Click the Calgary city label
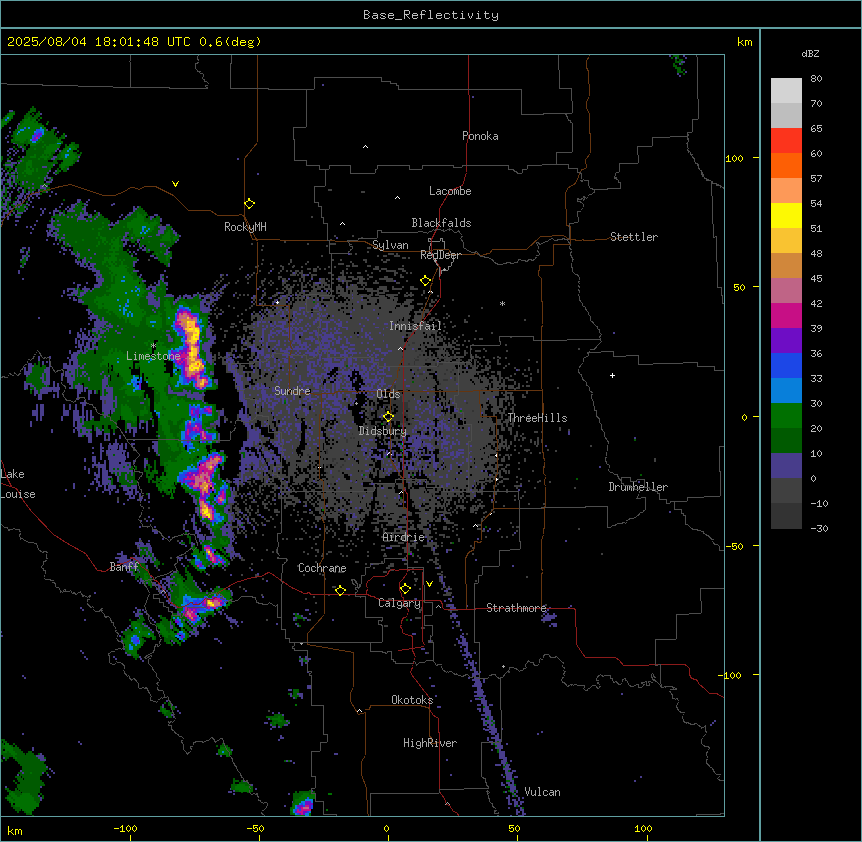Screen dimensions: 862x842 point(400,603)
